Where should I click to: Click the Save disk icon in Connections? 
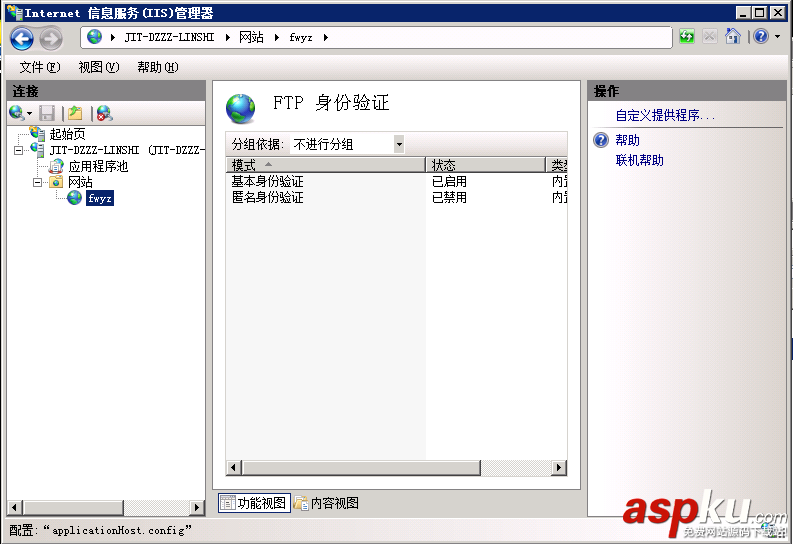coord(47,113)
